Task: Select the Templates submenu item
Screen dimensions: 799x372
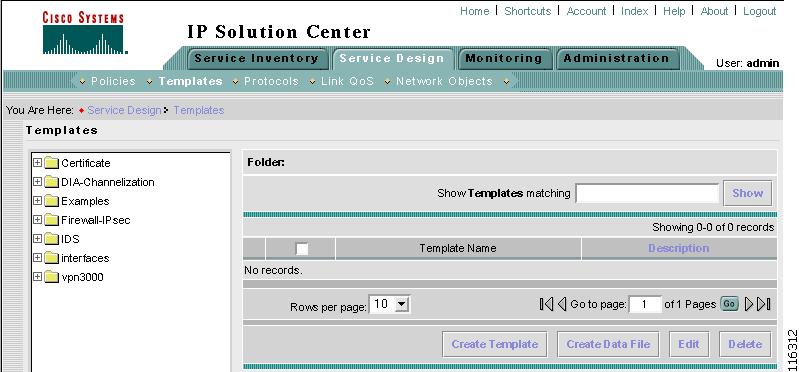Action: coord(191,82)
